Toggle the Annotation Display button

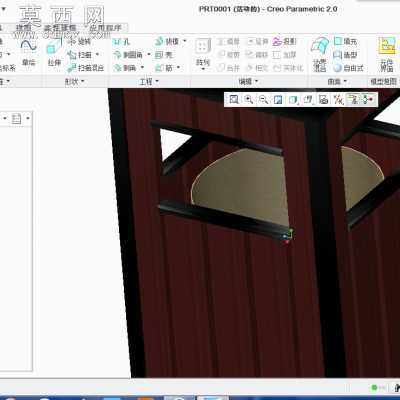pos(352,99)
